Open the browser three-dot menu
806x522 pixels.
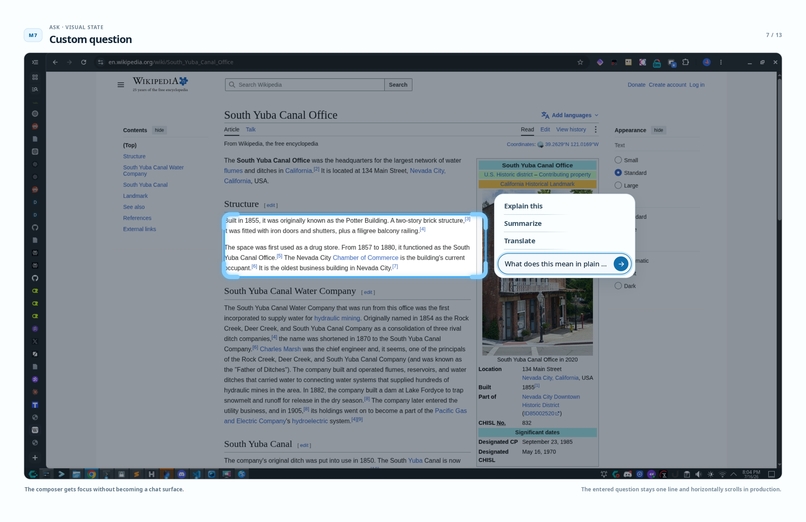(x=721, y=62)
